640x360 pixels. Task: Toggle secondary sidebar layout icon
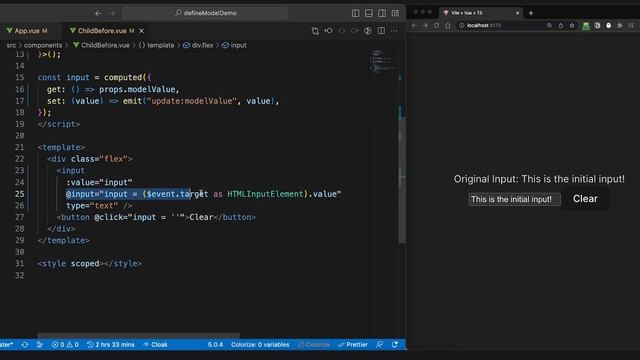coord(382,13)
